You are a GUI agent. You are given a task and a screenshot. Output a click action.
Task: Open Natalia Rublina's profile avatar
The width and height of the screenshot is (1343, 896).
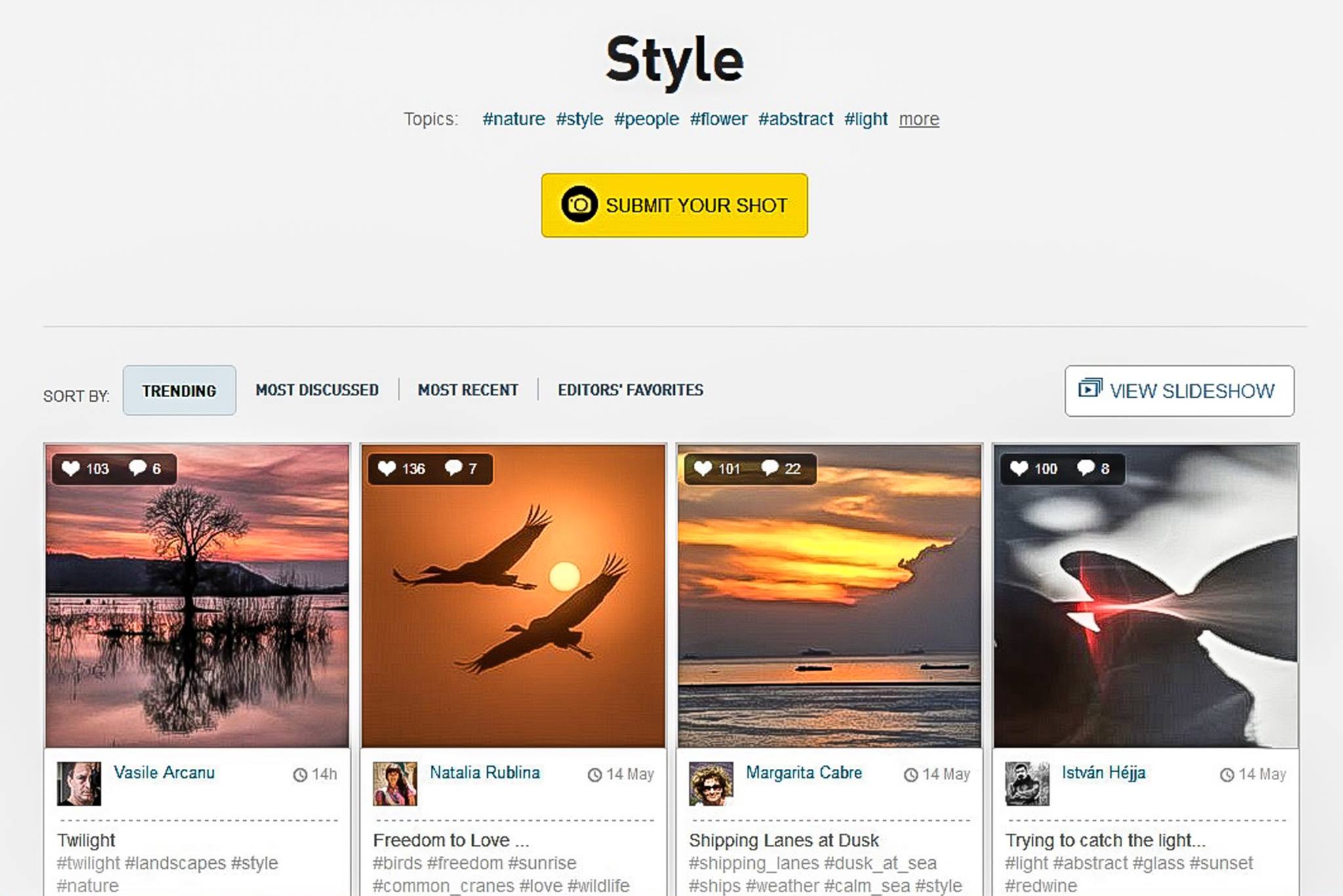coord(395,783)
